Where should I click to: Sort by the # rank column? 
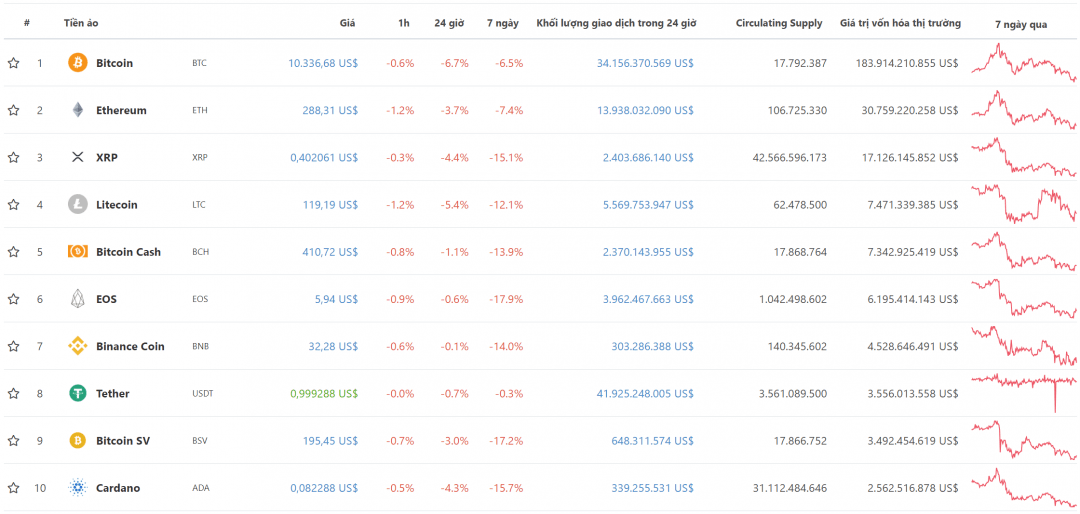pos(27,23)
